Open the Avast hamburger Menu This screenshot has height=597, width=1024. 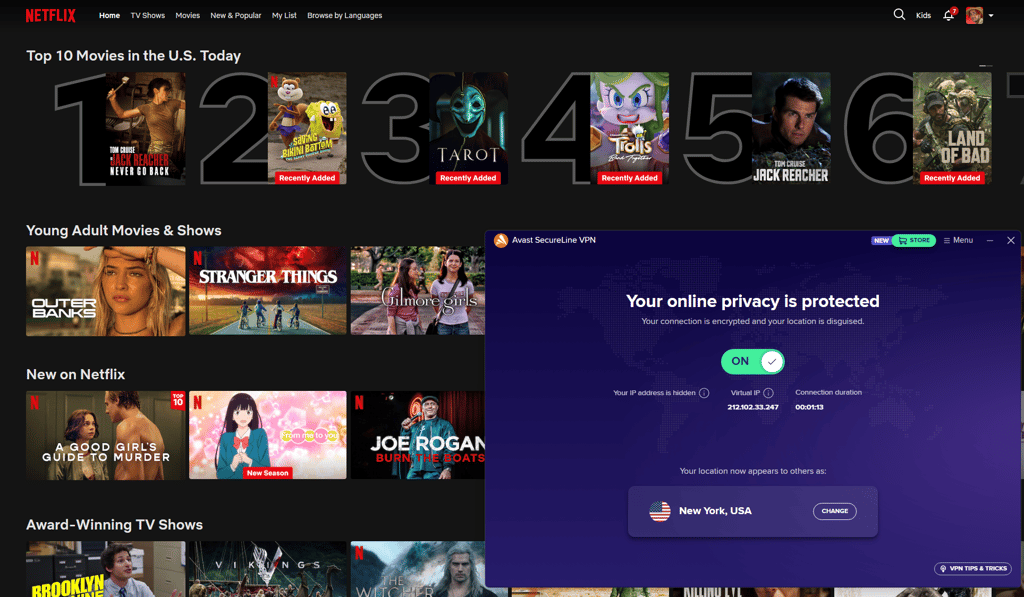(x=958, y=240)
